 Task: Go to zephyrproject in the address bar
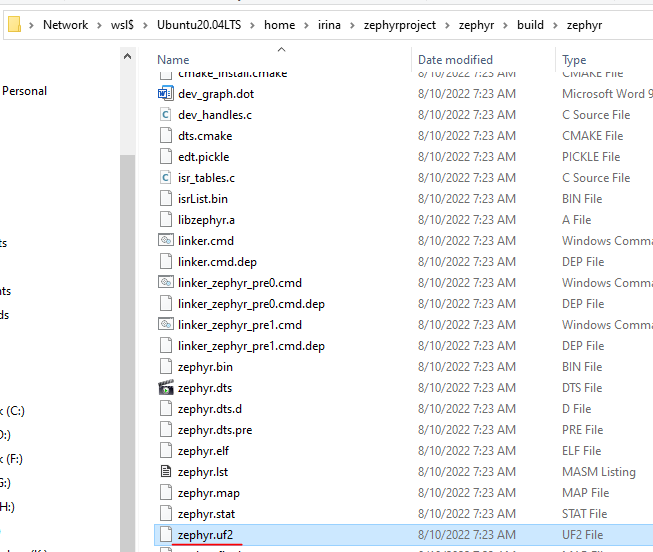coord(399,25)
